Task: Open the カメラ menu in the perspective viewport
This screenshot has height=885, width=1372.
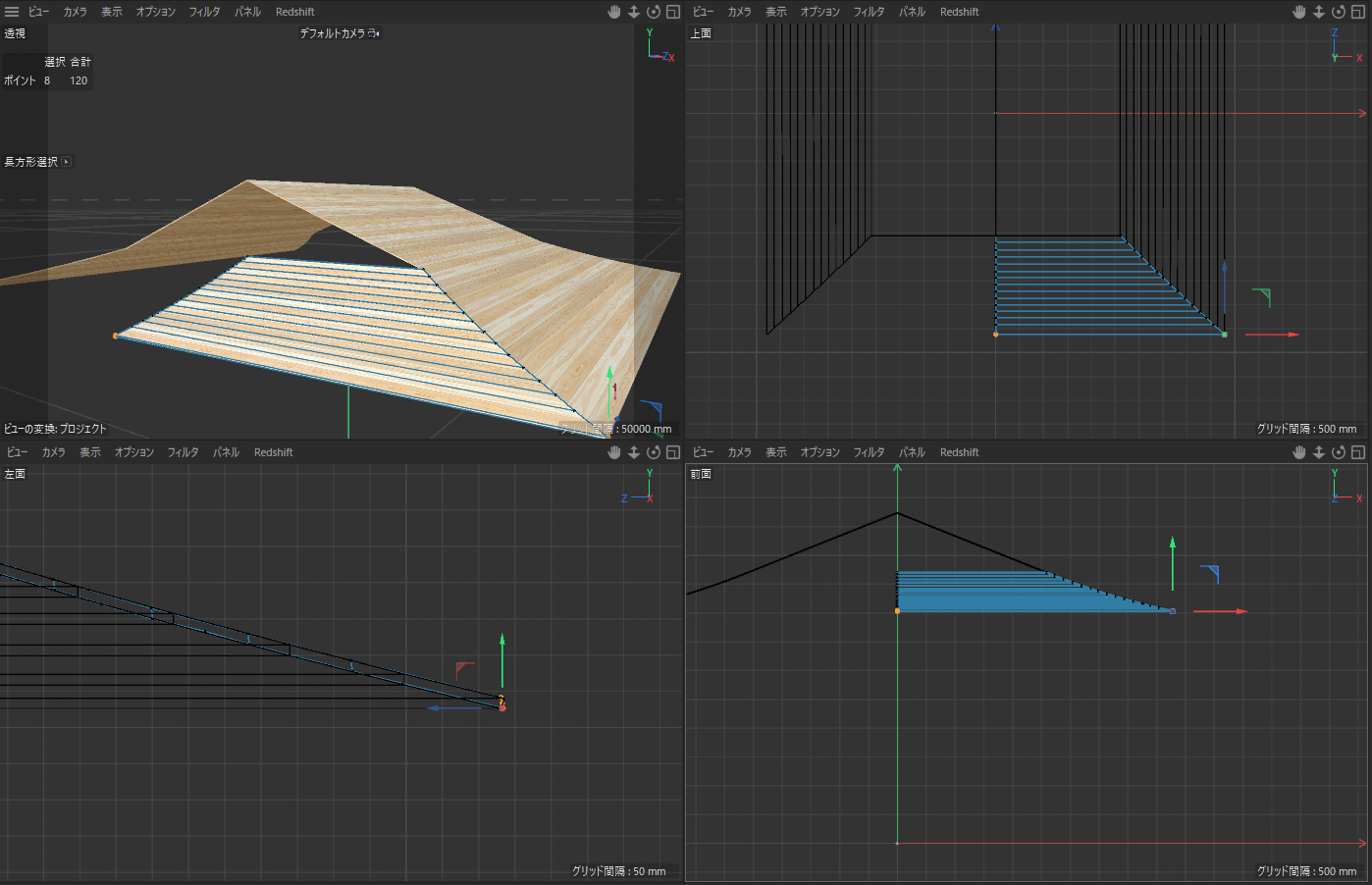Action: pyautogui.click(x=75, y=12)
